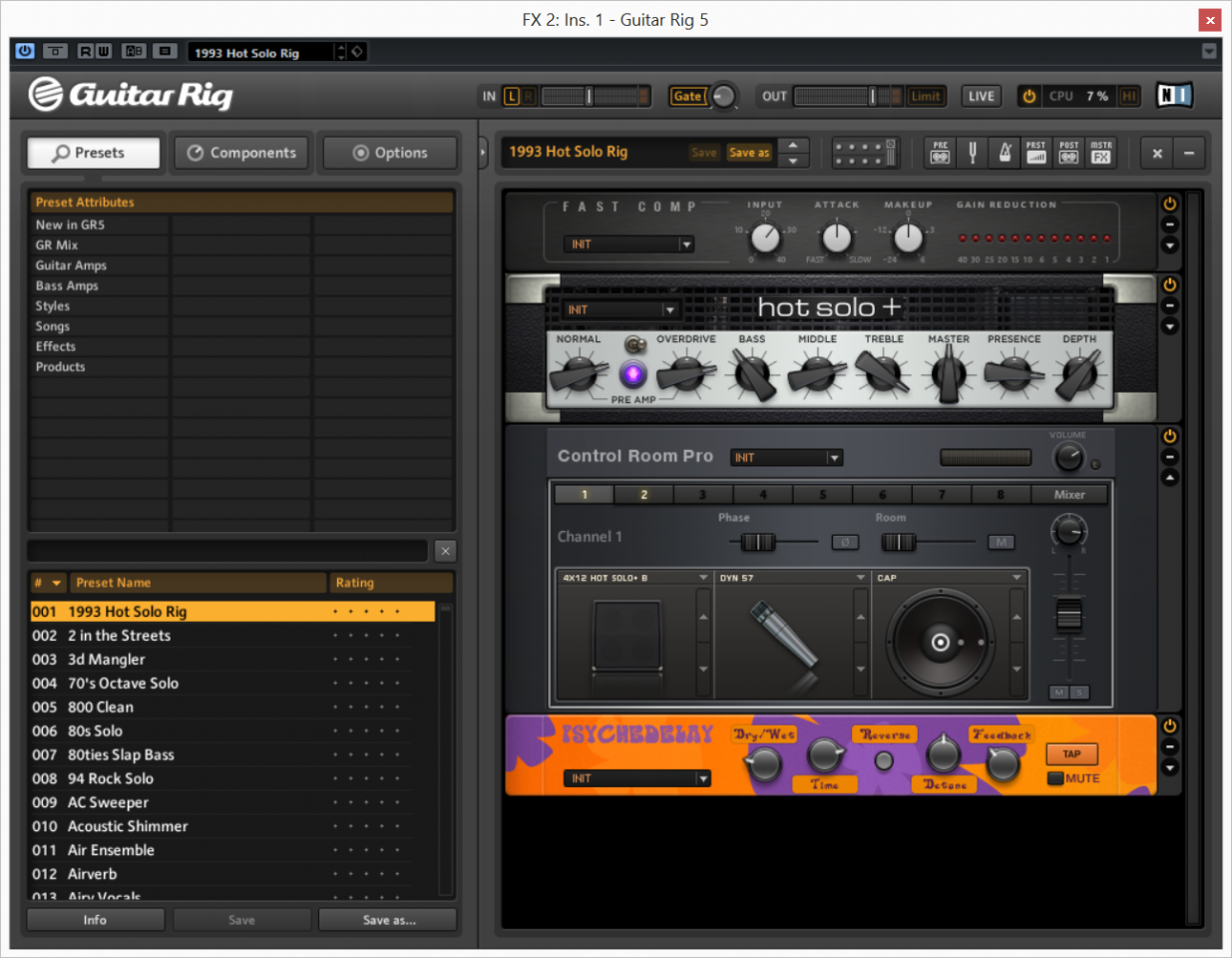The height and width of the screenshot is (958, 1232).
Task: Click the Save as button in rack header
Action: coord(749,153)
